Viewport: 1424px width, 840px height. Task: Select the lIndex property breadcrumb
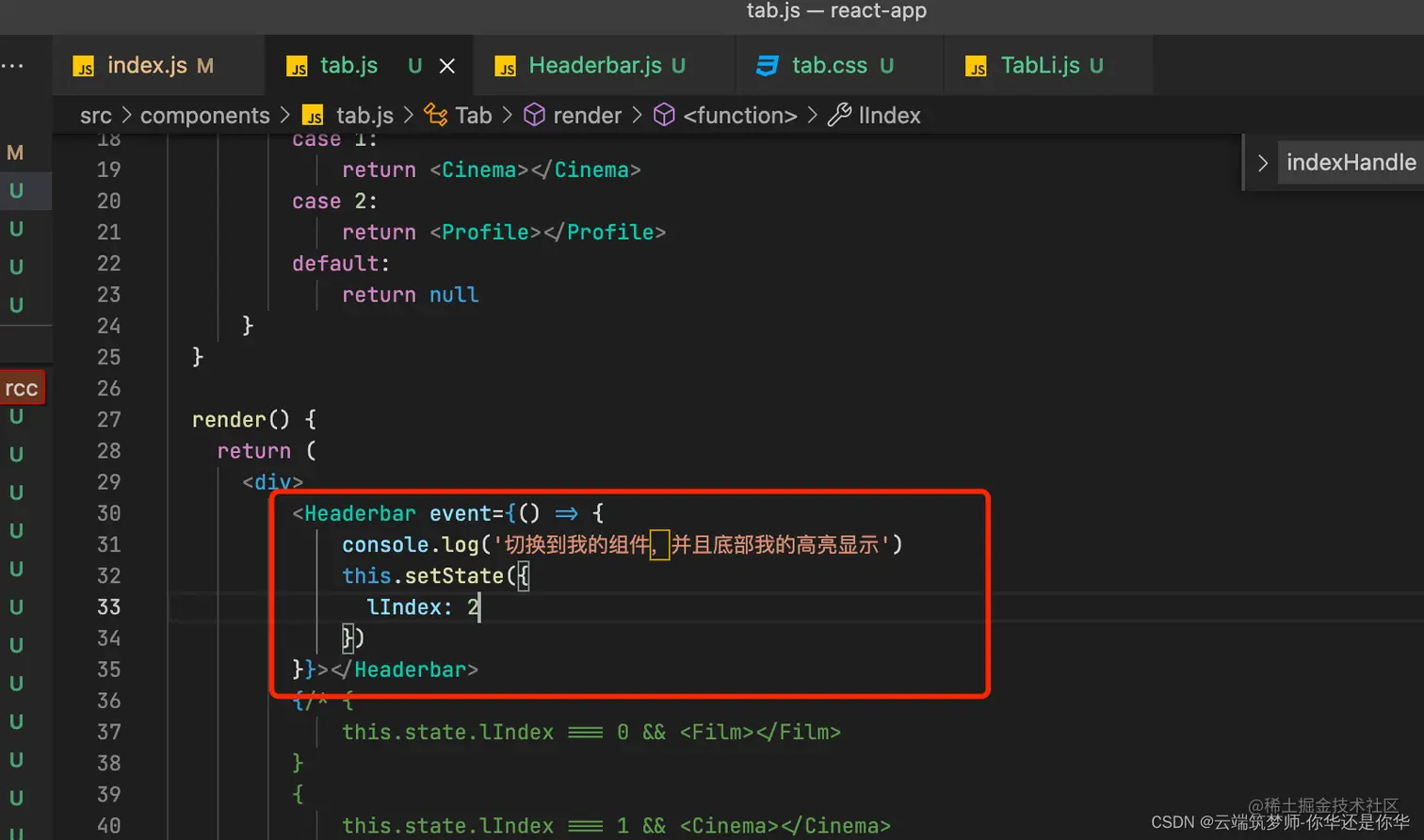click(889, 116)
